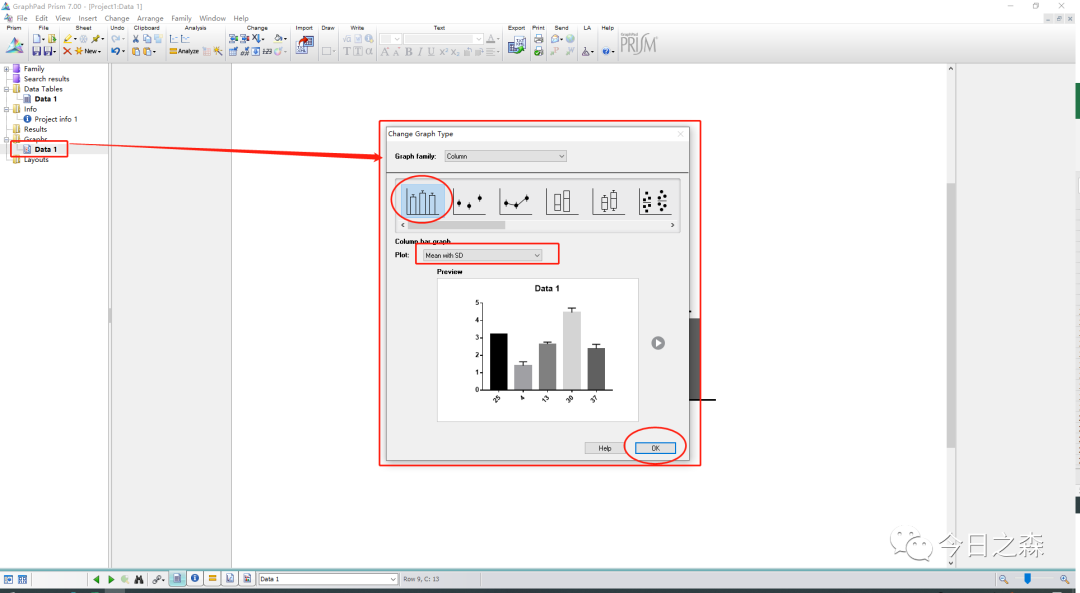Click the zoom out magnifier at bottom right

tap(1004, 579)
